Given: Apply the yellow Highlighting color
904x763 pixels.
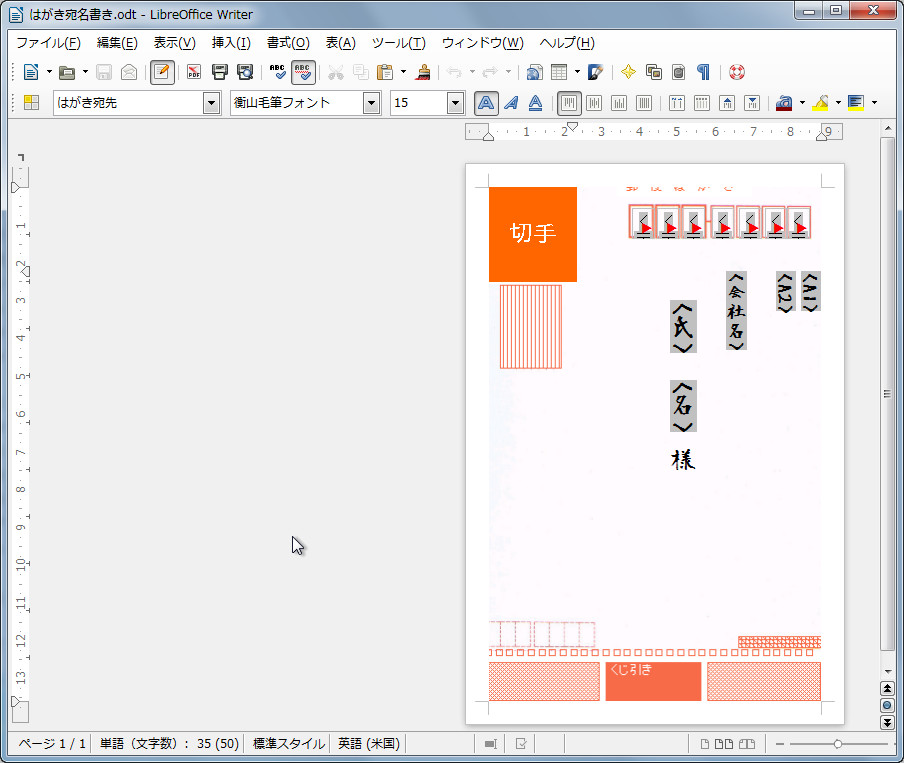Looking at the screenshot, I should [x=820, y=103].
